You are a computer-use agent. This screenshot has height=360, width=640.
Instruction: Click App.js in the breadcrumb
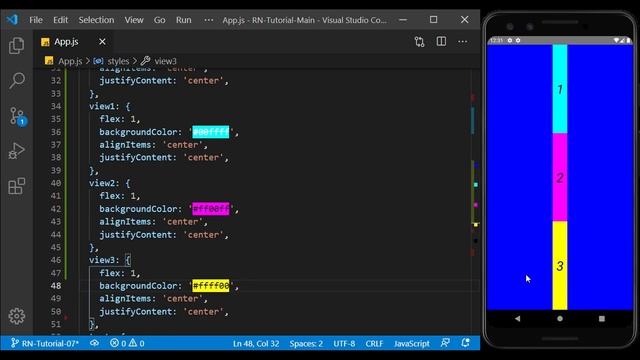[x=70, y=61]
